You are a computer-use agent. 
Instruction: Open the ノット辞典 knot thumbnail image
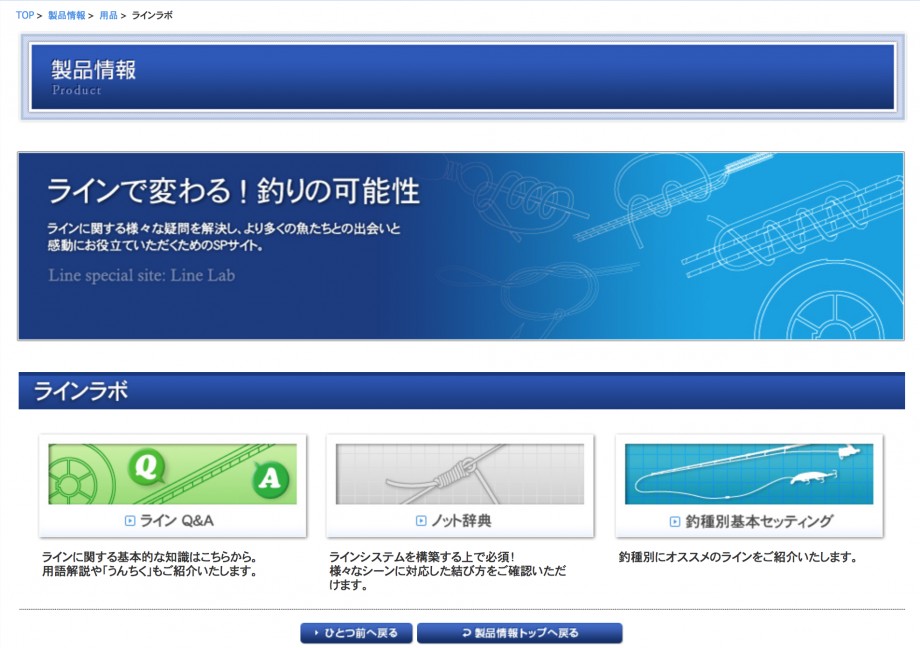click(x=460, y=474)
